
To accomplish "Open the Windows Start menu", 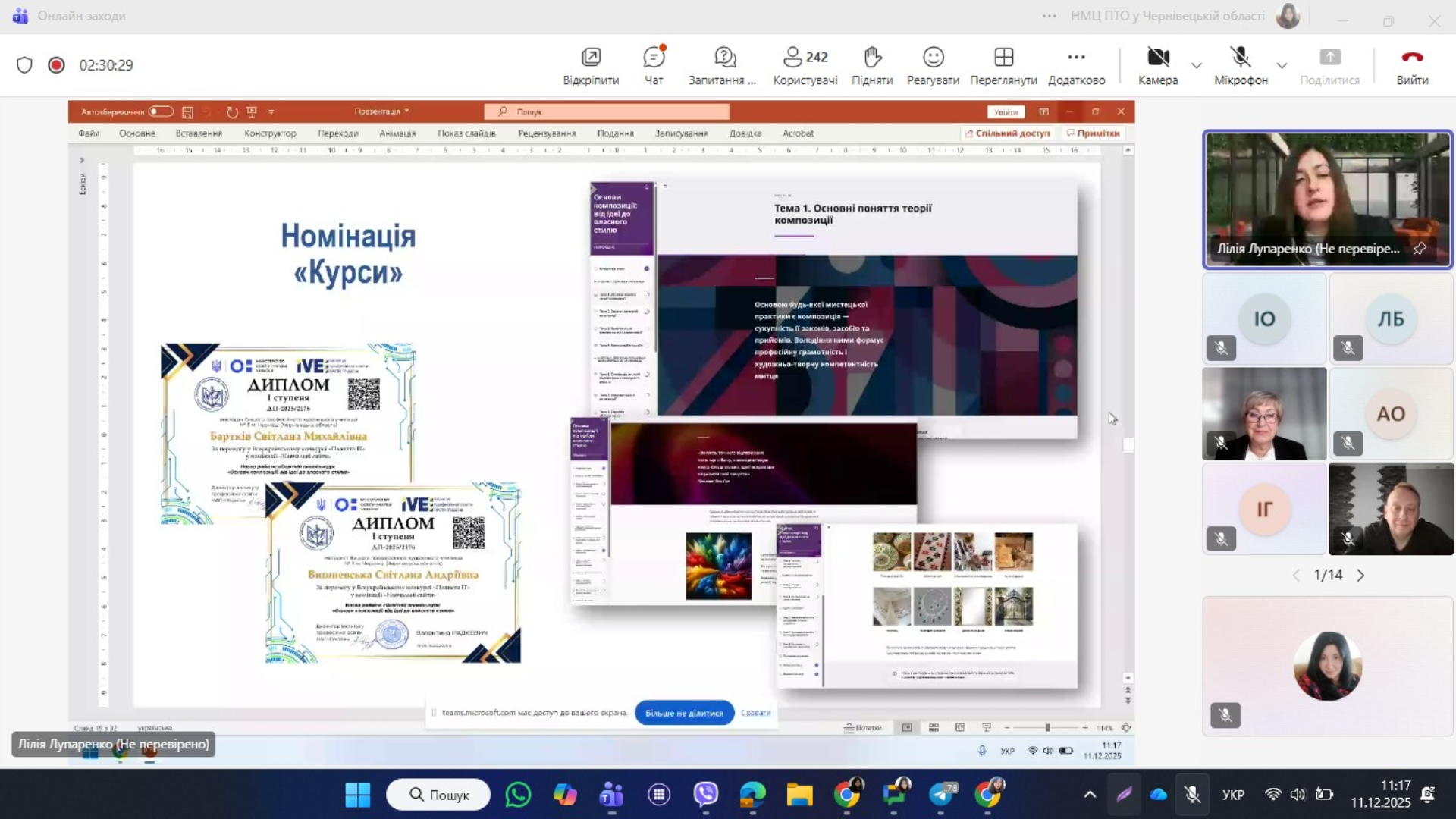I will 357,795.
